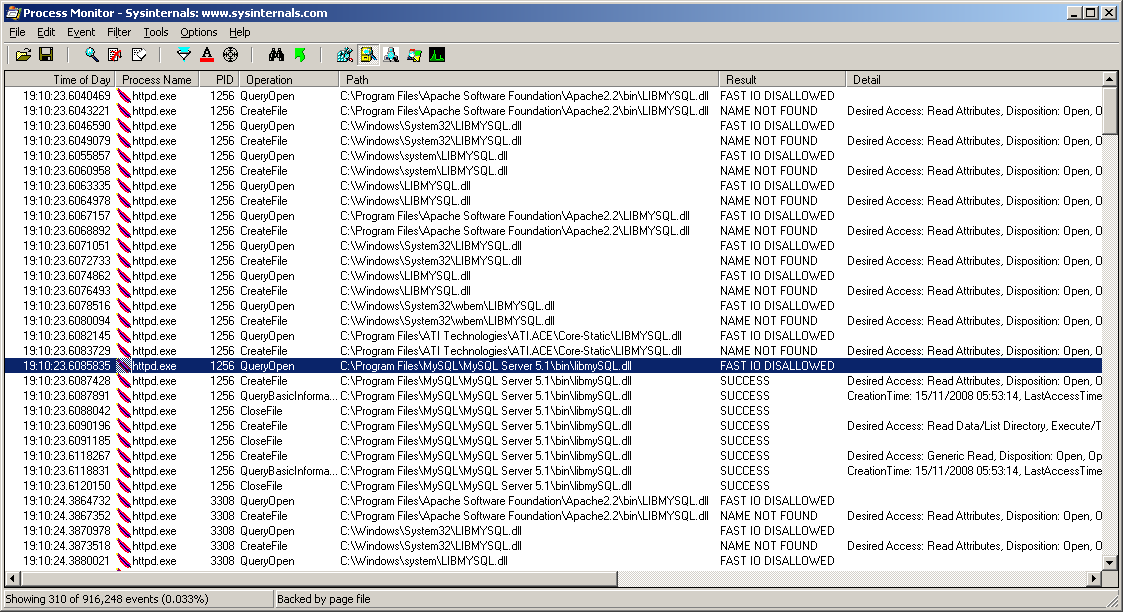This screenshot has height=612, width=1123.
Task: Click the httpd.exe icon in row 19:10:24.3880021
Action: pyautogui.click(x=124, y=561)
